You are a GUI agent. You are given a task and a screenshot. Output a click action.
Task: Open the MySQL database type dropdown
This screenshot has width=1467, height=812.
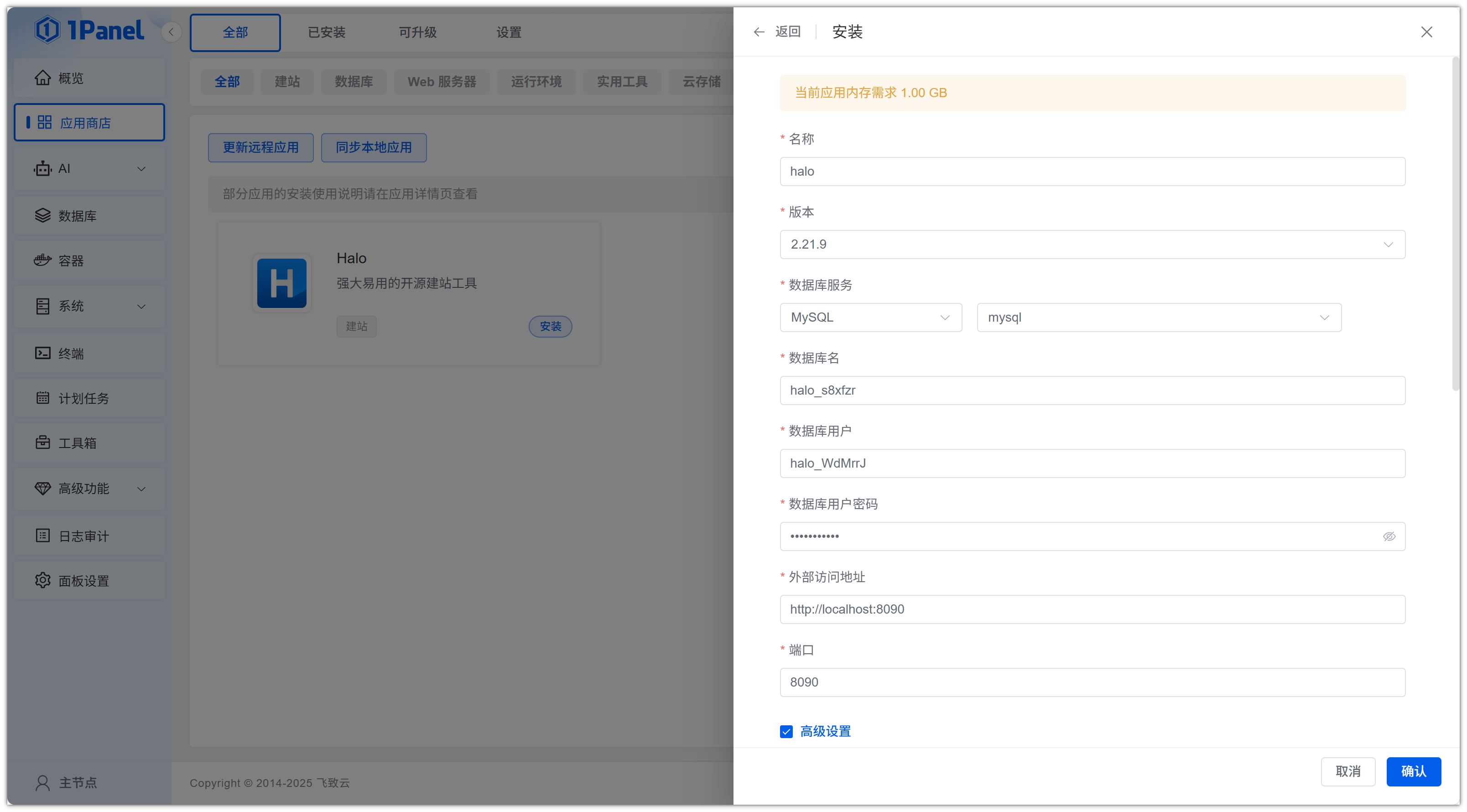pyautogui.click(x=870, y=317)
